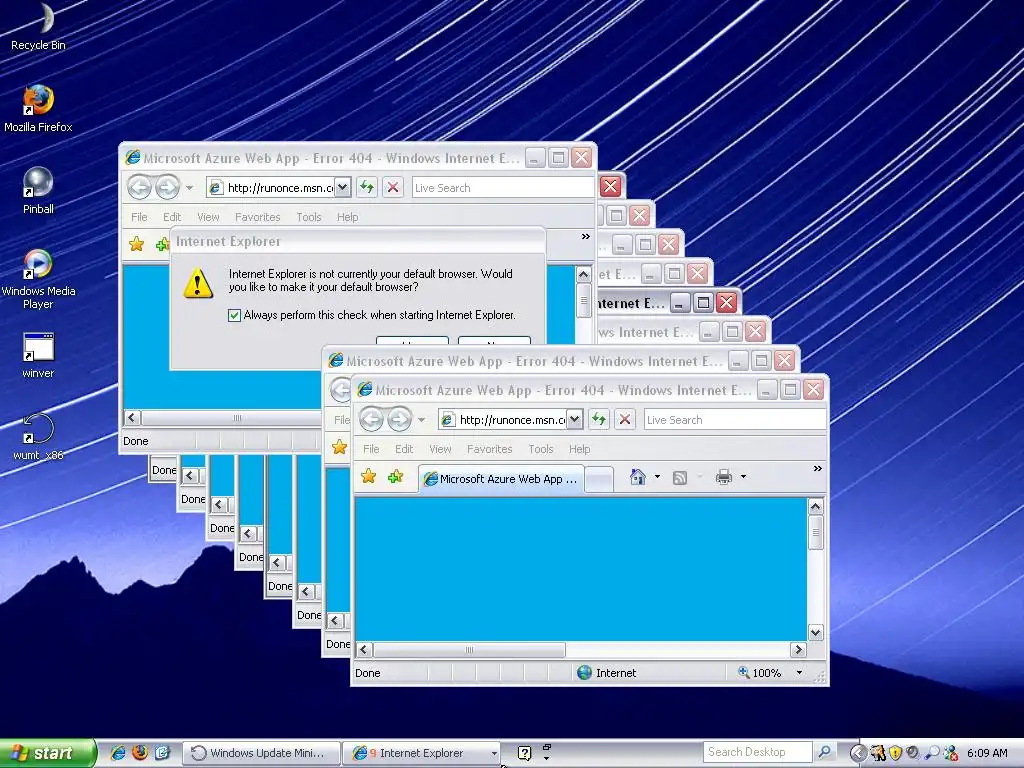Image resolution: width=1024 pixels, height=768 pixels.
Task: Click desktop search magnifier button
Action: [x=824, y=752]
